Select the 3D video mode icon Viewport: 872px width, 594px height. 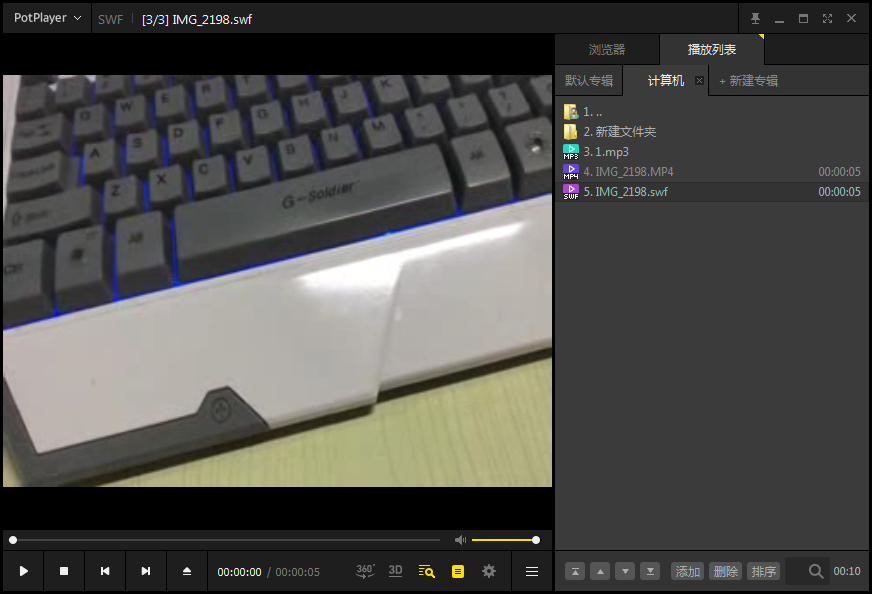(395, 571)
